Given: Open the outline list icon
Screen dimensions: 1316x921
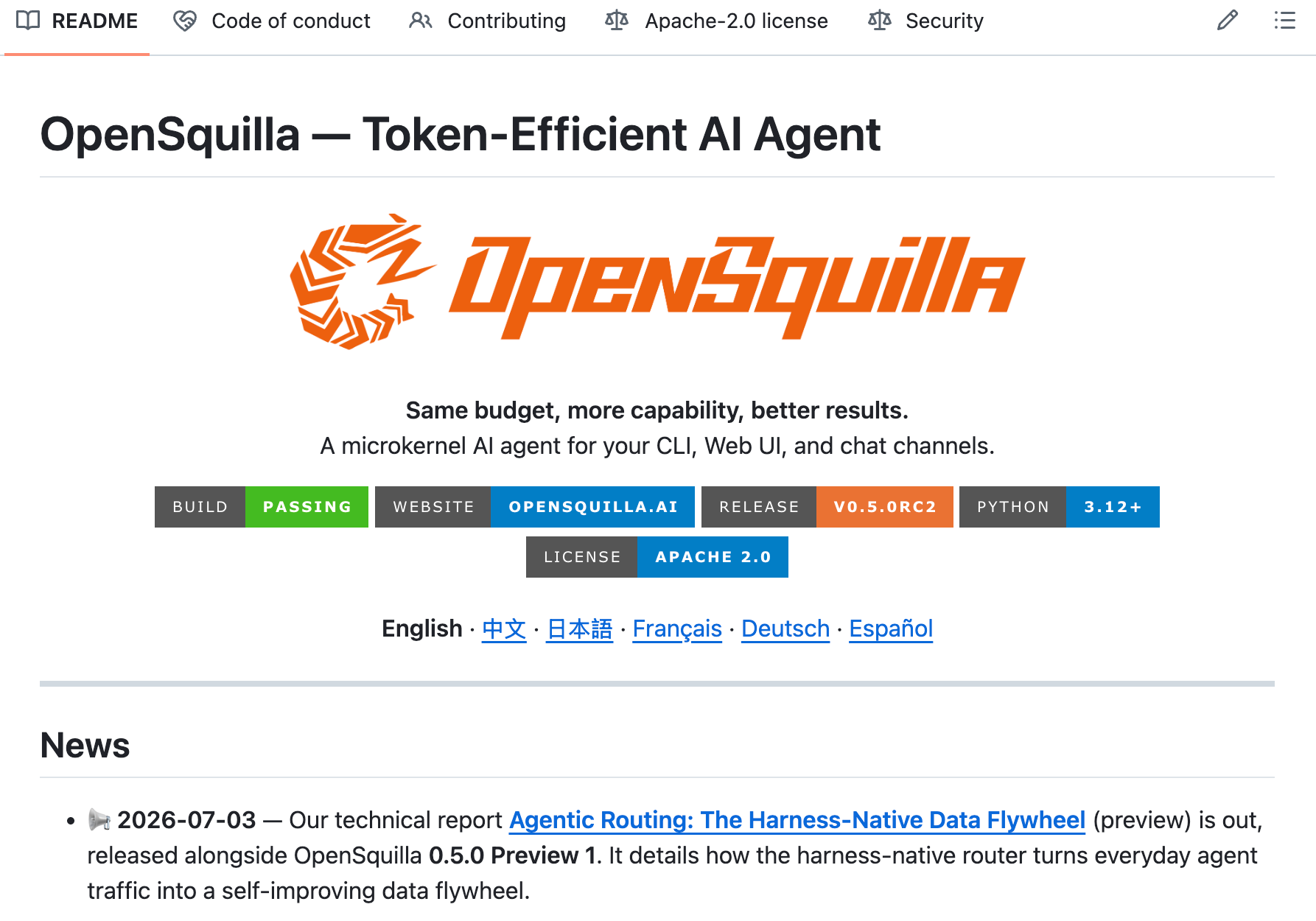Looking at the screenshot, I should (x=1285, y=21).
